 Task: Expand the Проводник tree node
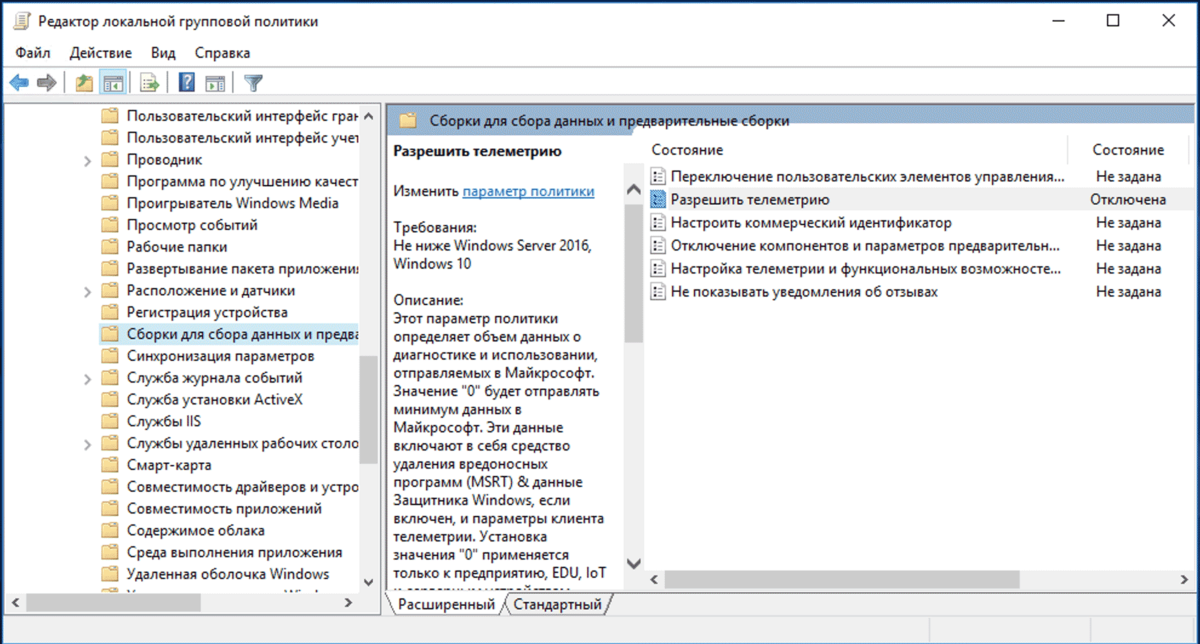88,158
